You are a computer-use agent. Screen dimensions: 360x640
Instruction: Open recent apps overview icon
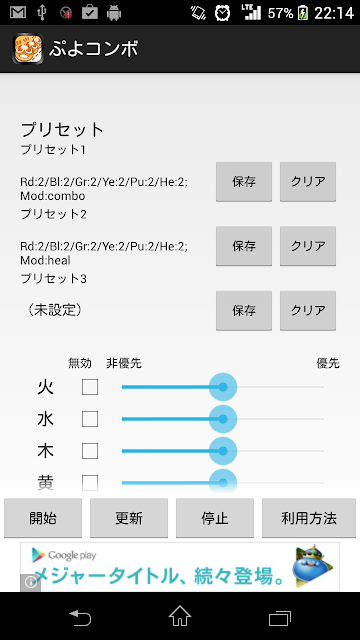[280, 618]
